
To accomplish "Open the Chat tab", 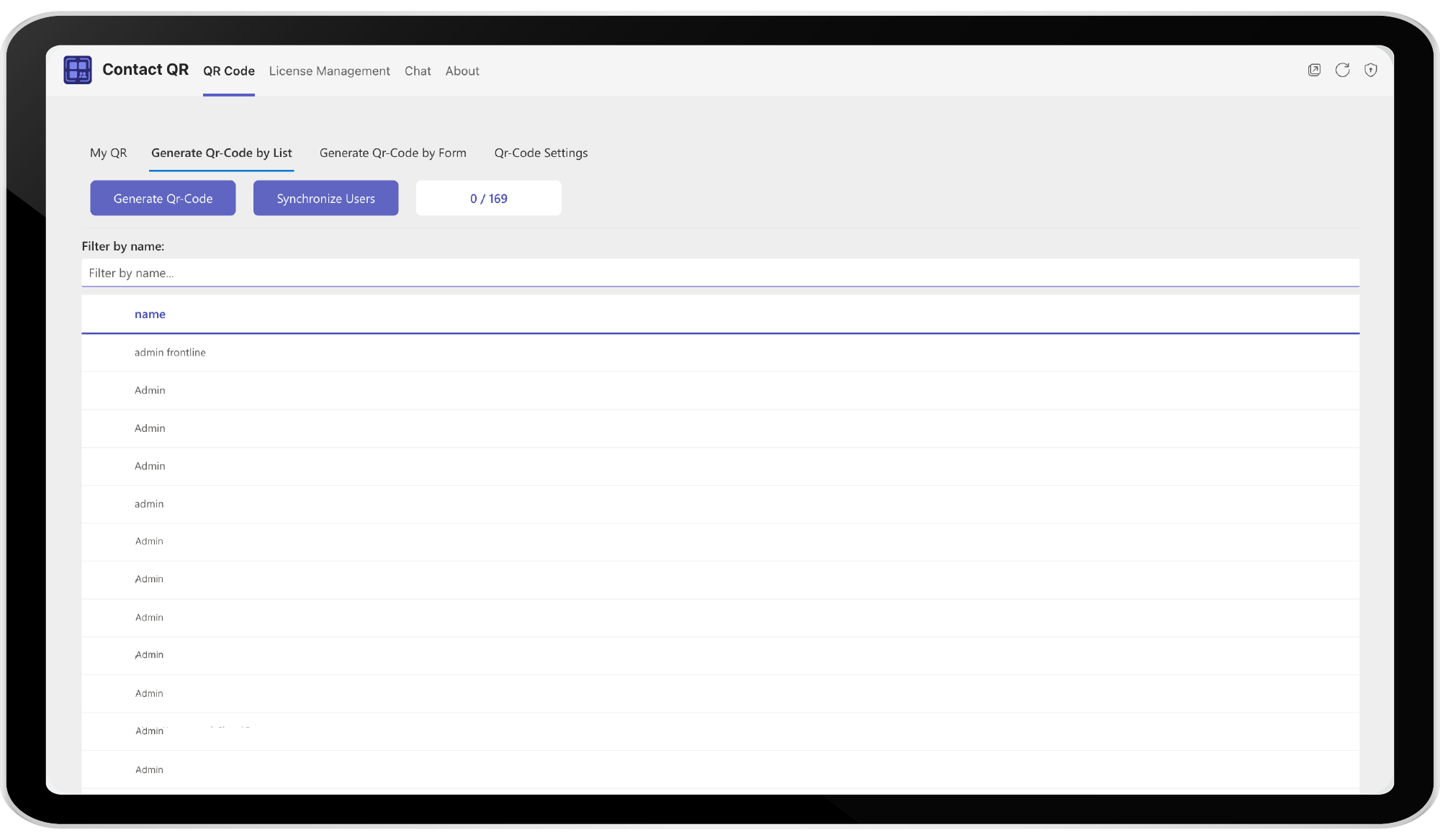I will click(x=418, y=71).
